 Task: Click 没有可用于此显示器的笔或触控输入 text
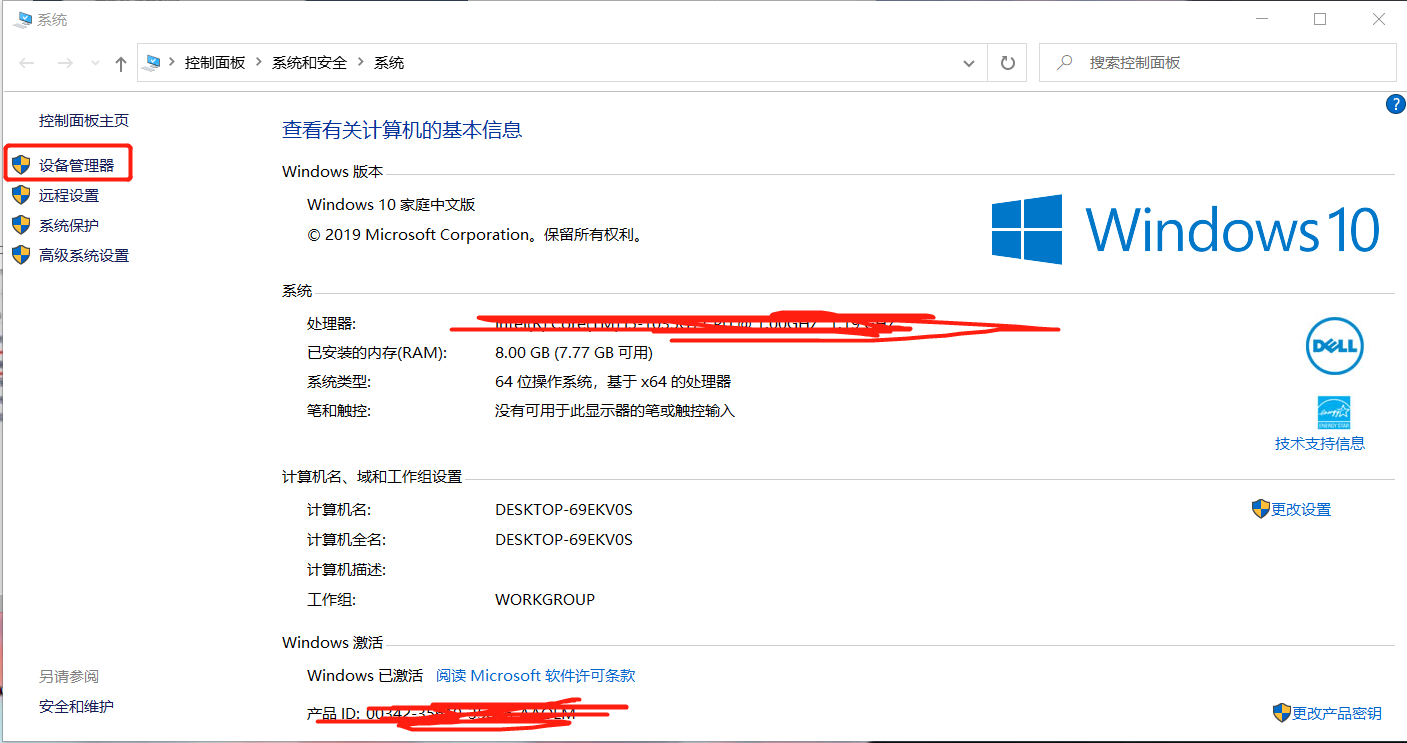coord(615,410)
